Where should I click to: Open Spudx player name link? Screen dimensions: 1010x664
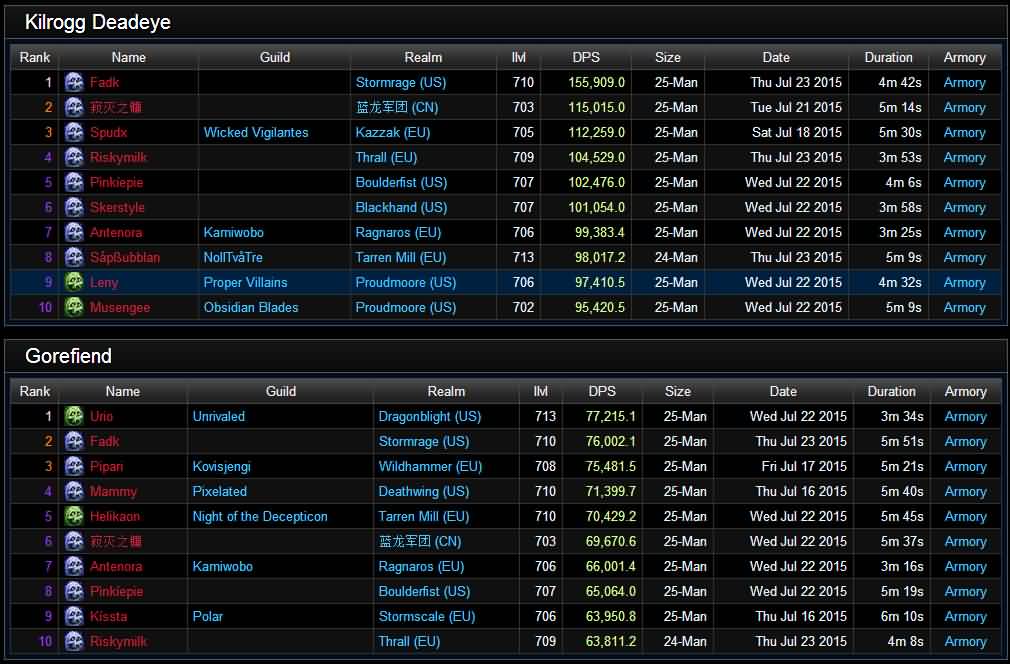coord(108,133)
